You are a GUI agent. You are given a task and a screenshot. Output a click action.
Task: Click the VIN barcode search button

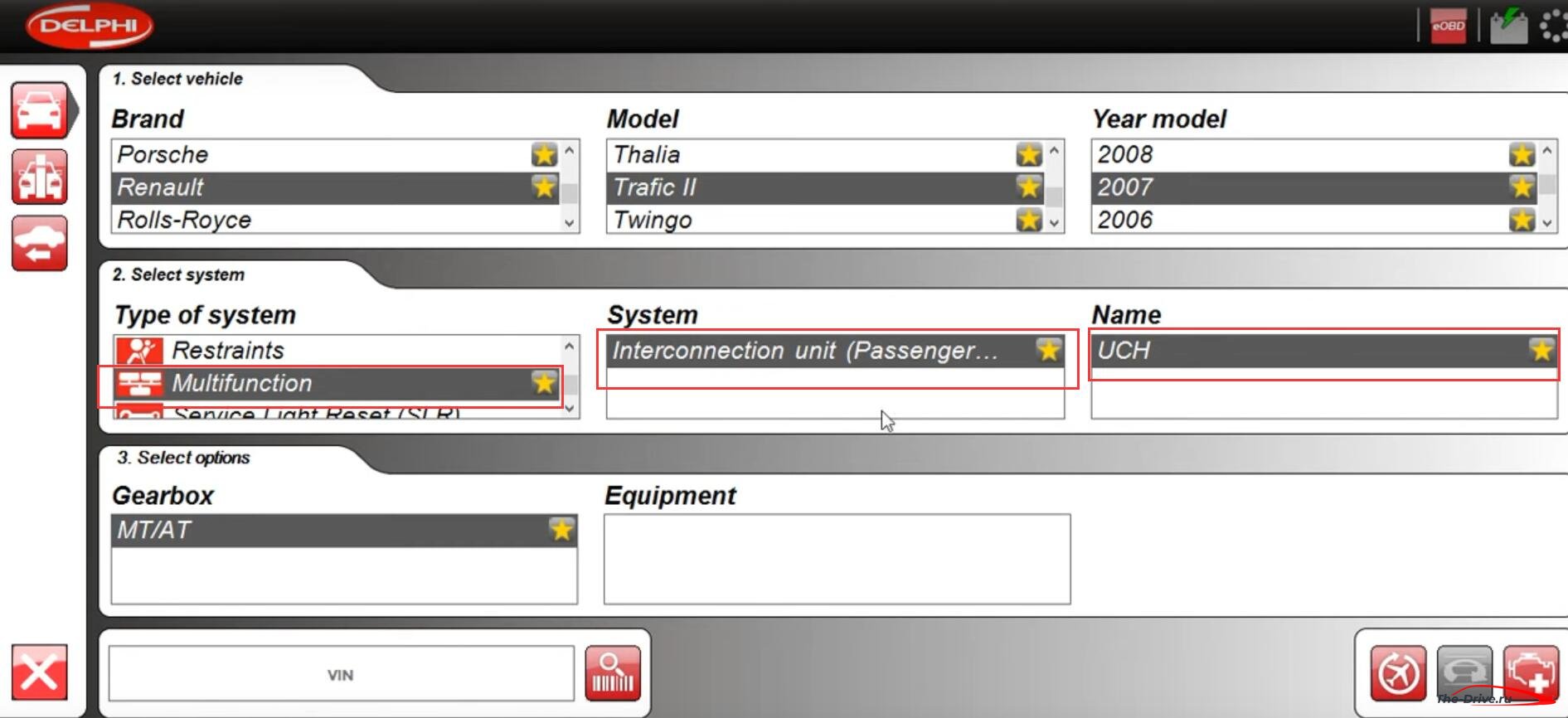coord(613,673)
